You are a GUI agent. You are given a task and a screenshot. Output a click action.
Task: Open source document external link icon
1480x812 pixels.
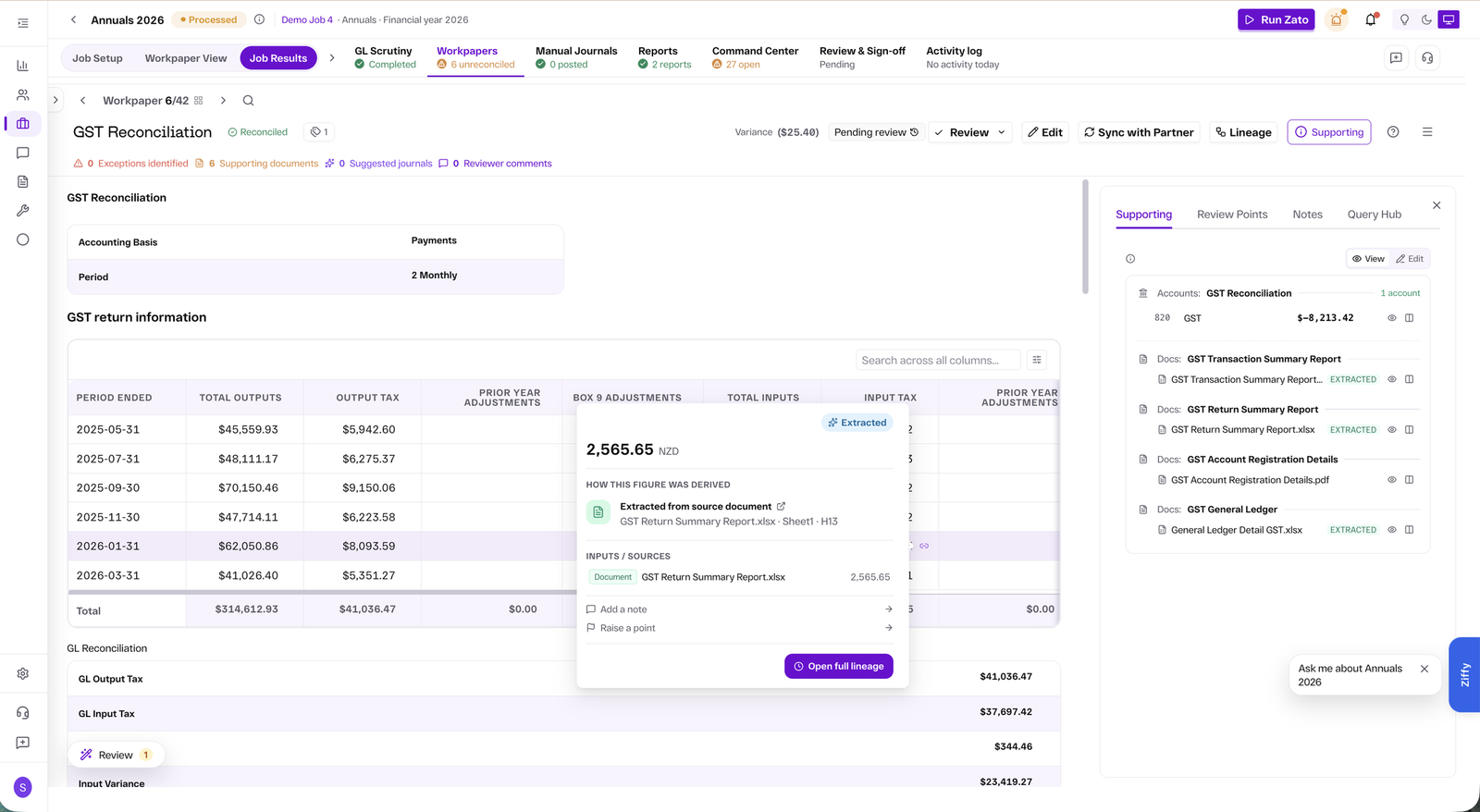click(782, 506)
